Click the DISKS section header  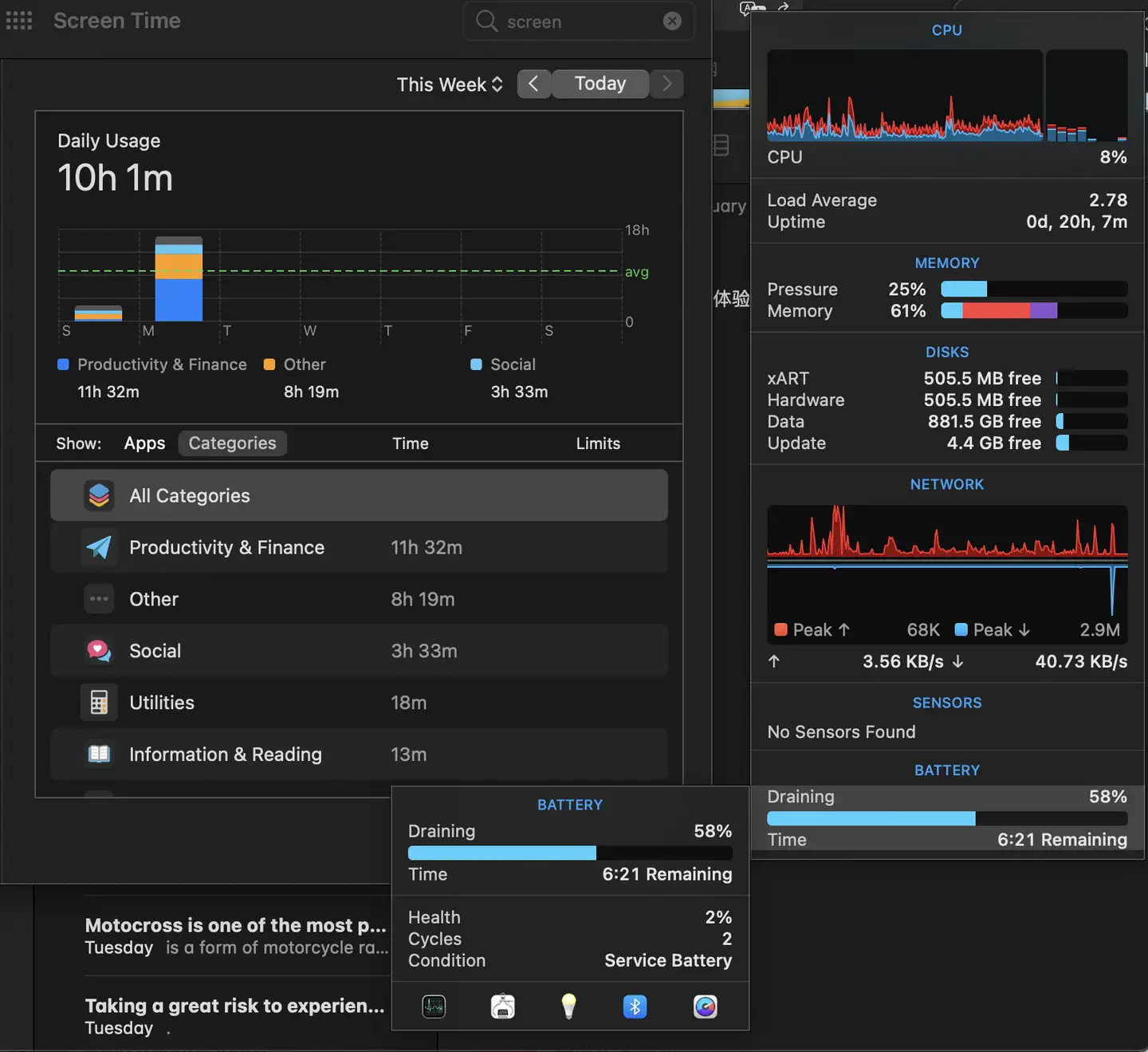tap(947, 353)
